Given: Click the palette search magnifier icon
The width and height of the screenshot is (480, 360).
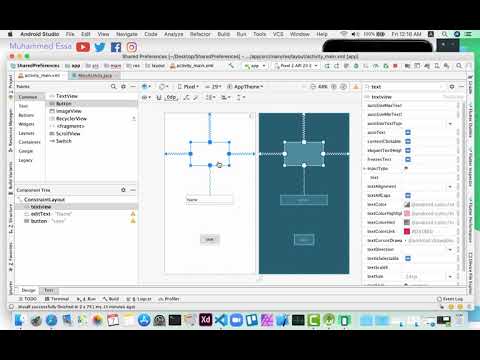Looking at the screenshot, I should [113, 87].
